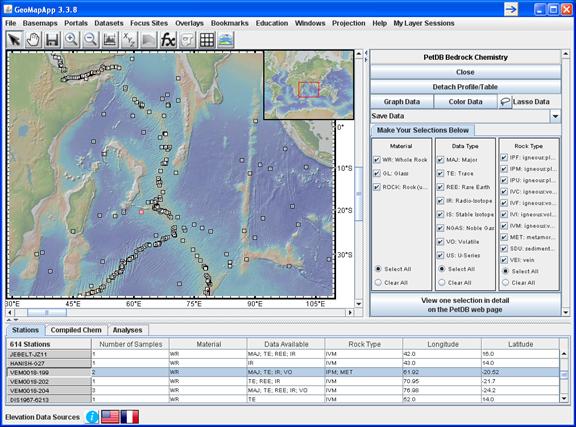Uncheck MET: metamorphic rock type

pos(504,237)
